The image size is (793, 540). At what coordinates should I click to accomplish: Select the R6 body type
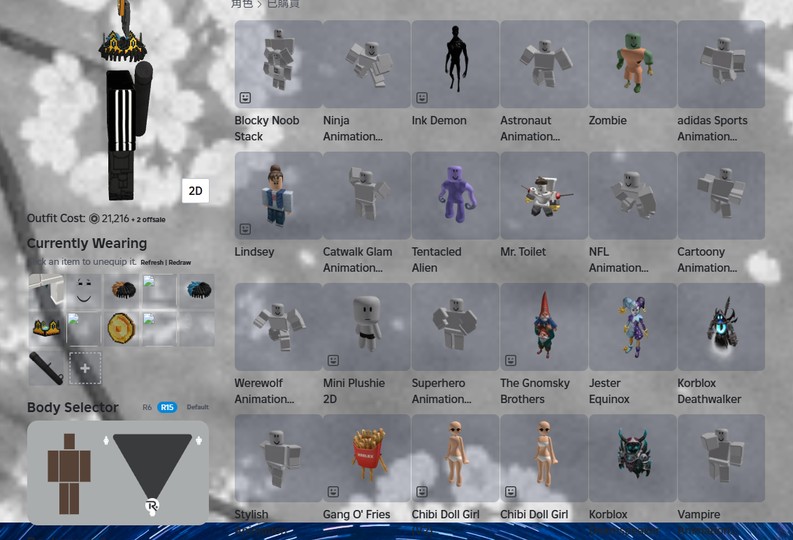pyautogui.click(x=147, y=407)
